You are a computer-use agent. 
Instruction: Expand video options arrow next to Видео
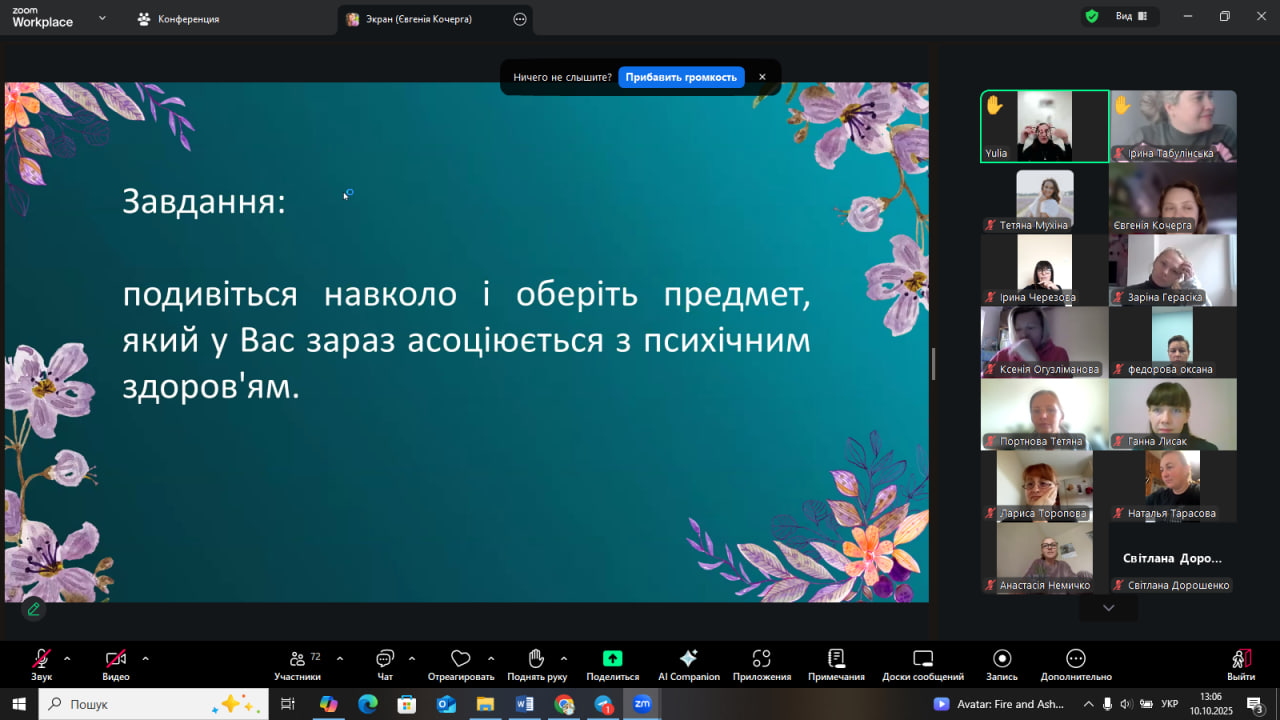[145, 658]
